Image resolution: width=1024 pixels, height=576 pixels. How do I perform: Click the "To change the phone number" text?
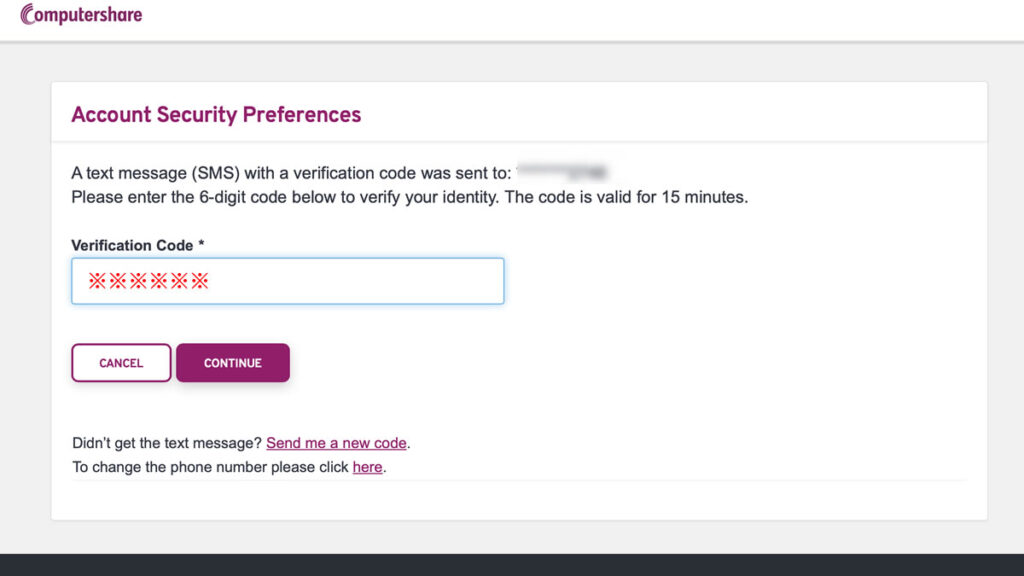(x=210, y=467)
